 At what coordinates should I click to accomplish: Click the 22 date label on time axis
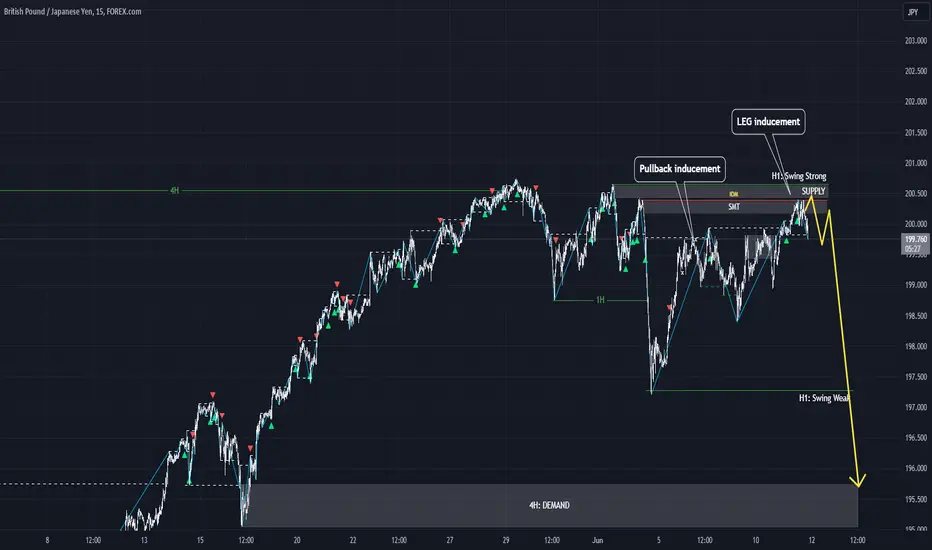[353, 540]
